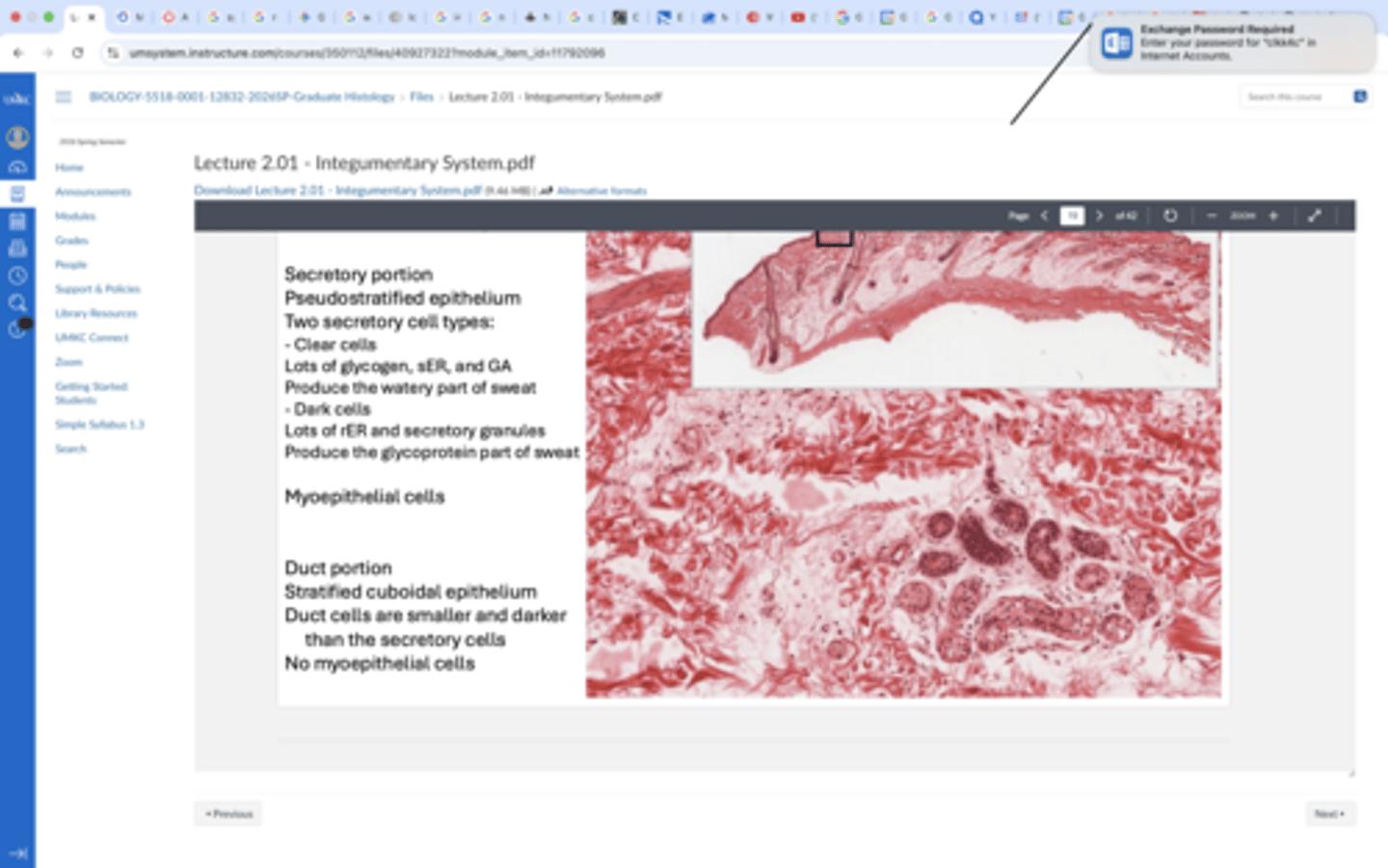Open the Calendar icon in Canvas sidebar

pos(17,222)
